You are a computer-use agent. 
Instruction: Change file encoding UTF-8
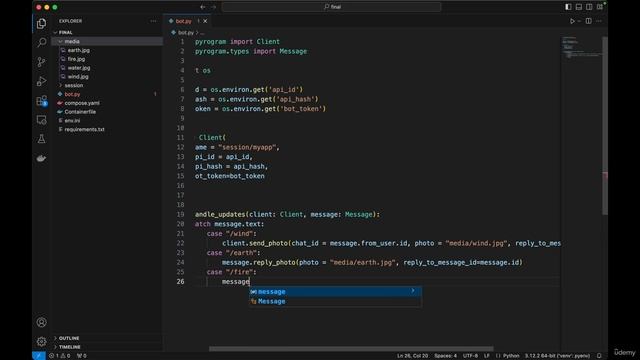470,356
